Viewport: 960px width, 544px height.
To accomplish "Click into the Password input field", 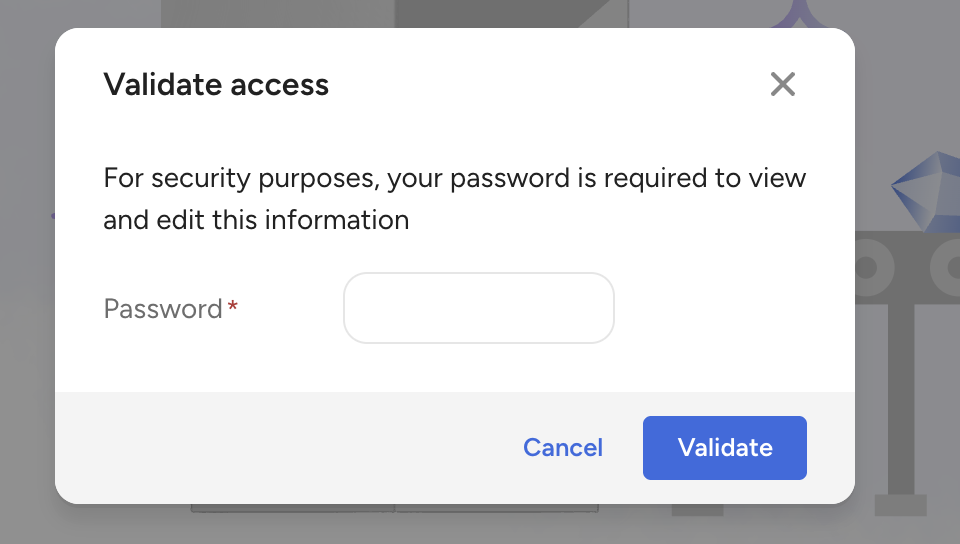I will click(x=478, y=308).
